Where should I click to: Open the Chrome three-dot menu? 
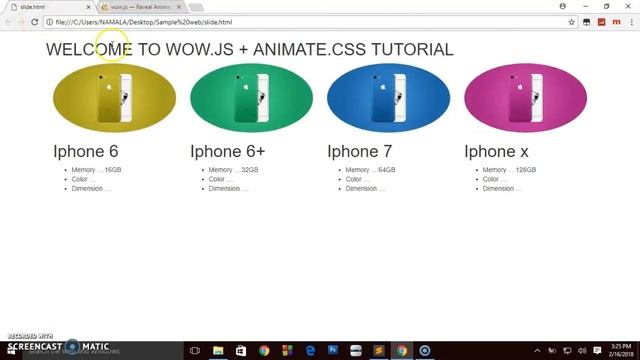coord(631,22)
